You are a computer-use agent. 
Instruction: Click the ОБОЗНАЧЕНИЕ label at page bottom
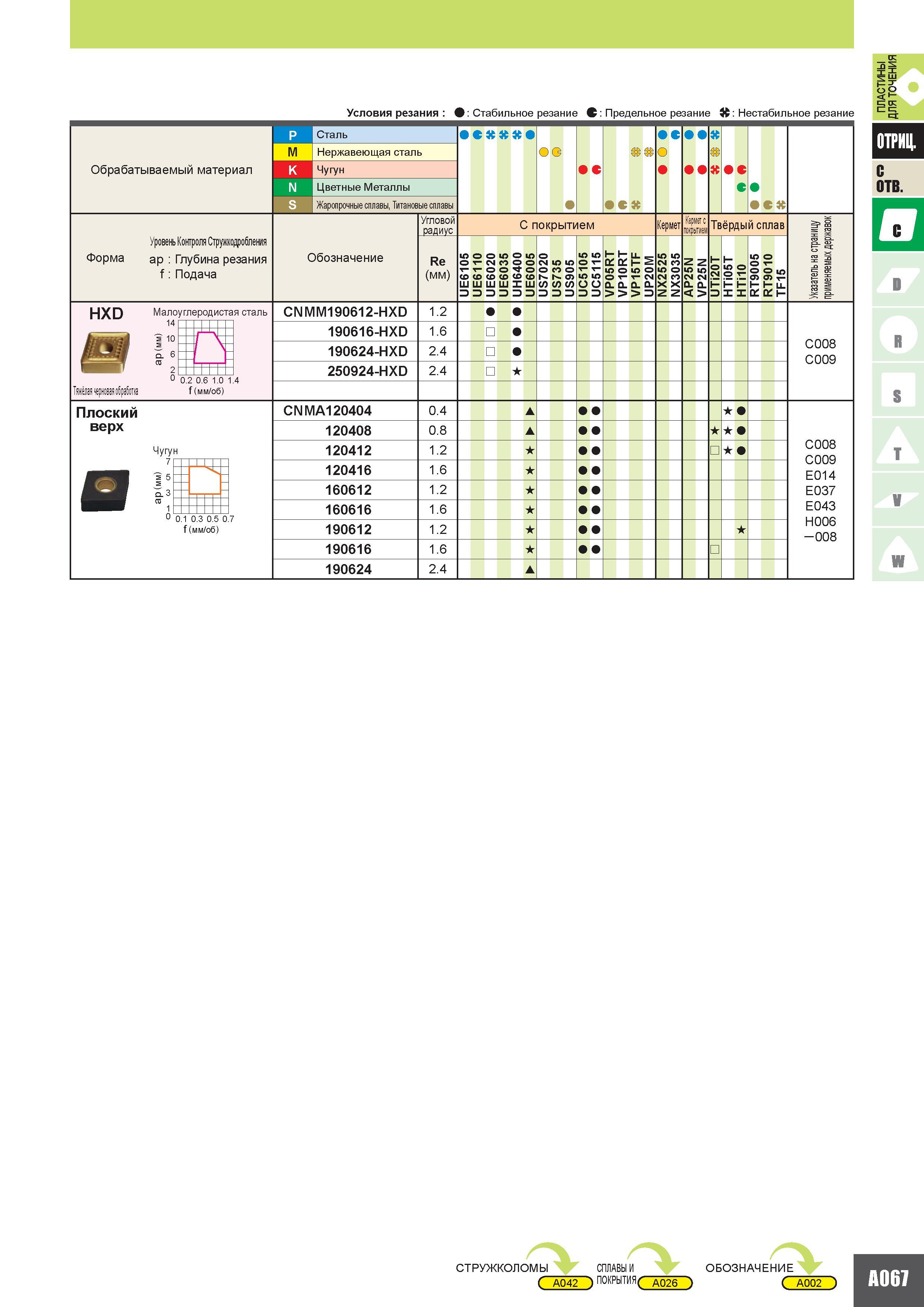pos(749,1268)
